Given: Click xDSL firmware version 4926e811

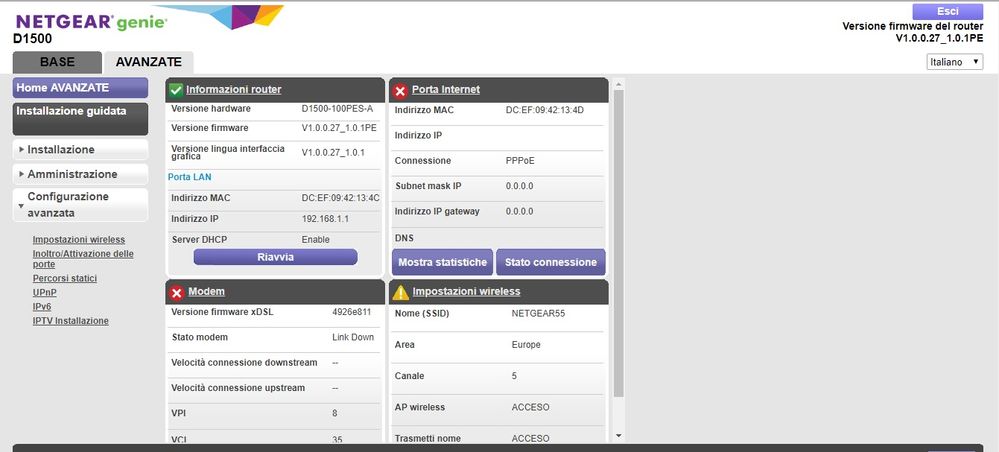Looking at the screenshot, I should [x=351, y=312].
